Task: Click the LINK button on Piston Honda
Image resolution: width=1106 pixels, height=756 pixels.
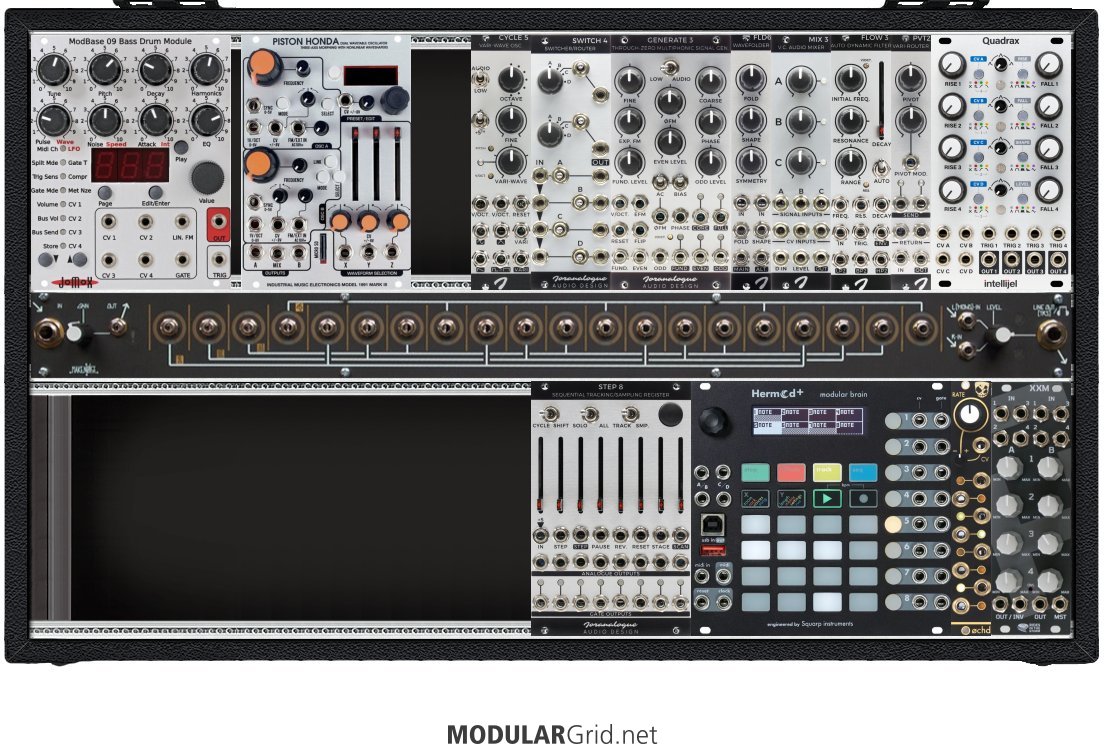Action: pos(329,160)
